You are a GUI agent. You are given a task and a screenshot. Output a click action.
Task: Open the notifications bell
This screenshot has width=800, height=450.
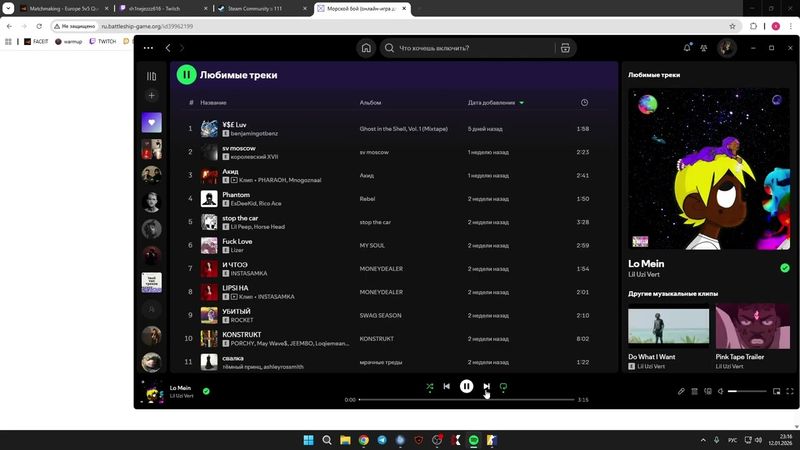687,48
